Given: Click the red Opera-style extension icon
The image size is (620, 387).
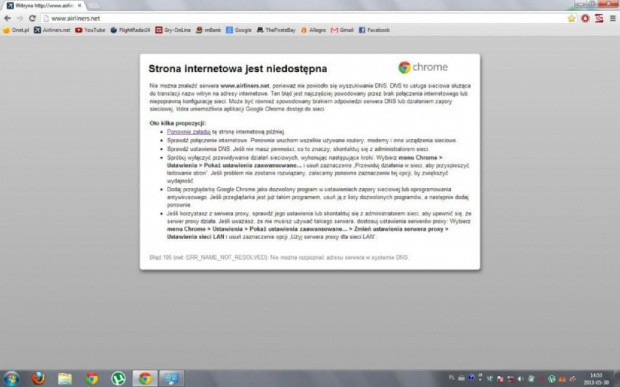Looking at the screenshot, I should [585, 18].
